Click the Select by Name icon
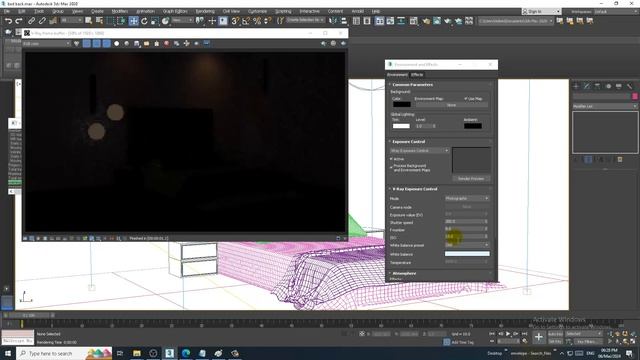640x360 pixels. tap(99, 21)
